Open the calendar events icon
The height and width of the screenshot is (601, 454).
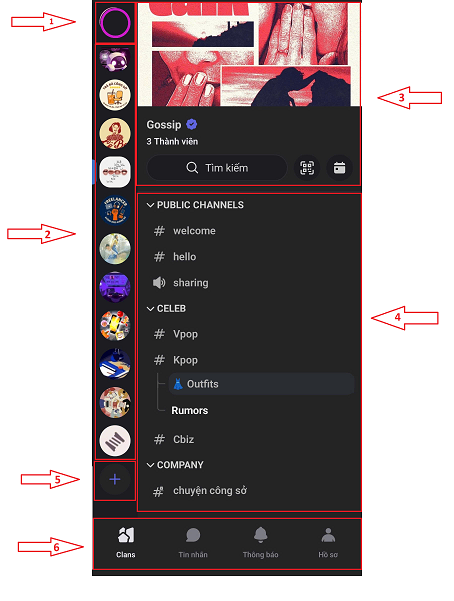339,168
